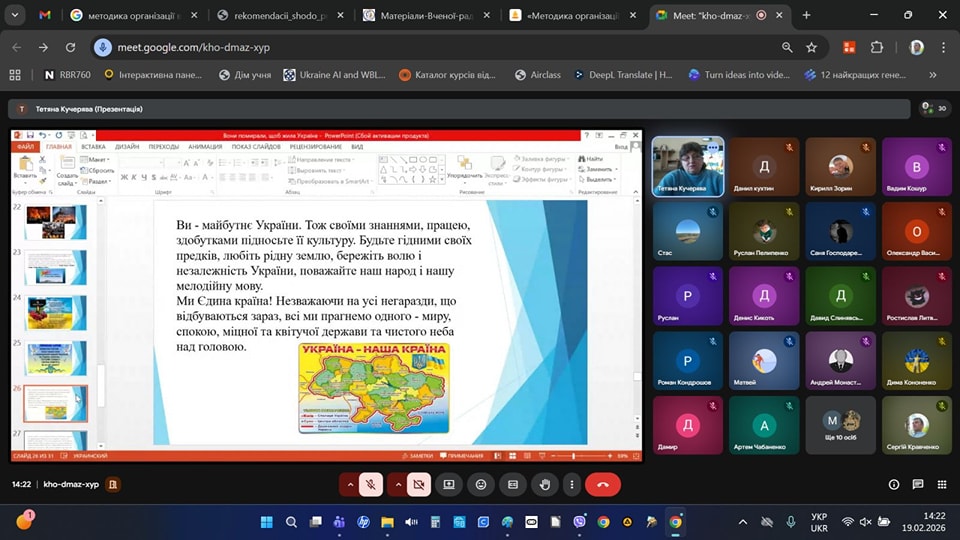The image size is (960, 540).
Task: Raise hand in the meeting
Action: pyautogui.click(x=545, y=484)
